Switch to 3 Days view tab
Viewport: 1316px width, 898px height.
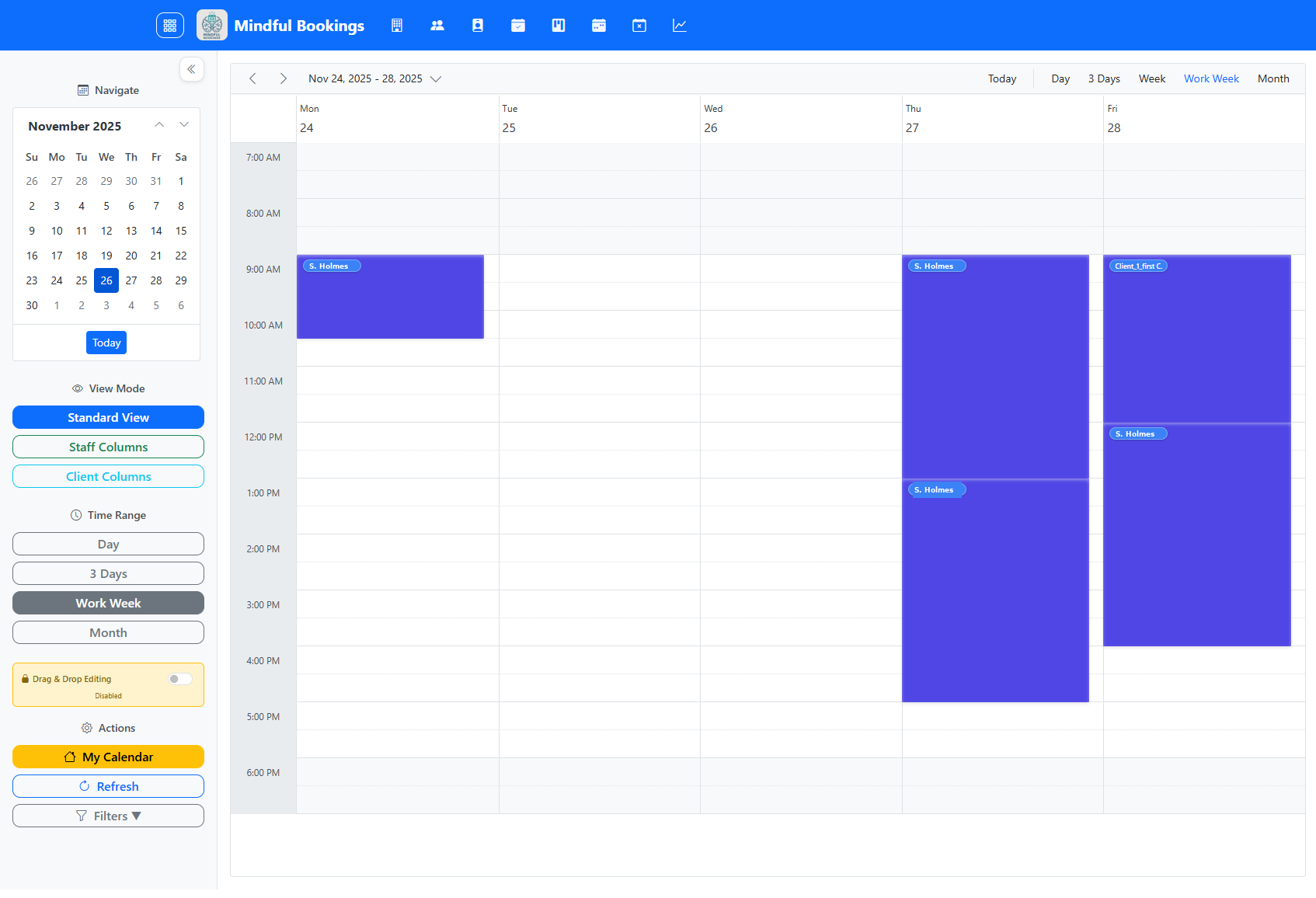pos(1104,78)
